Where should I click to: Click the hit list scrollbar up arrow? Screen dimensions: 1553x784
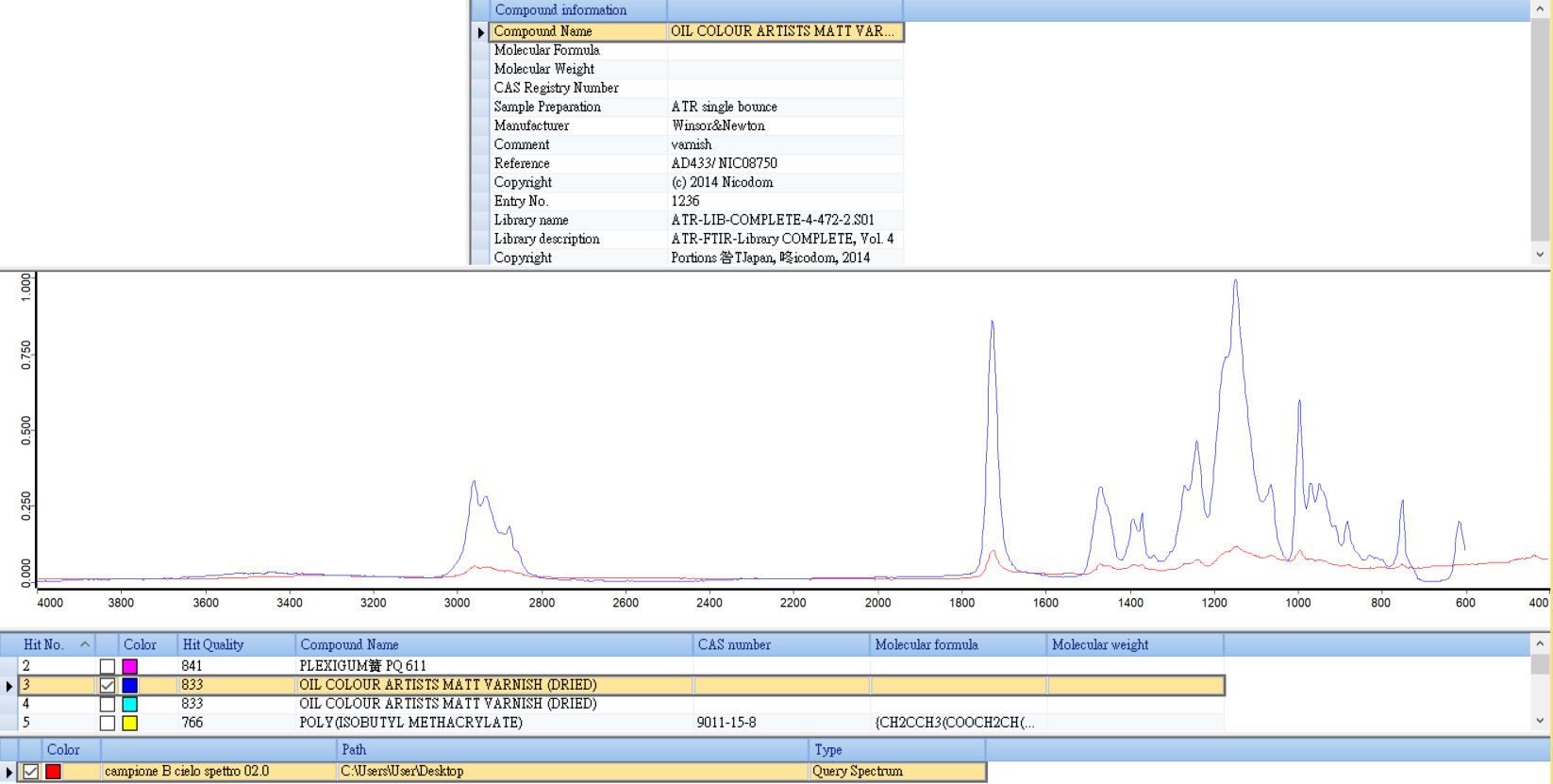pos(1540,644)
